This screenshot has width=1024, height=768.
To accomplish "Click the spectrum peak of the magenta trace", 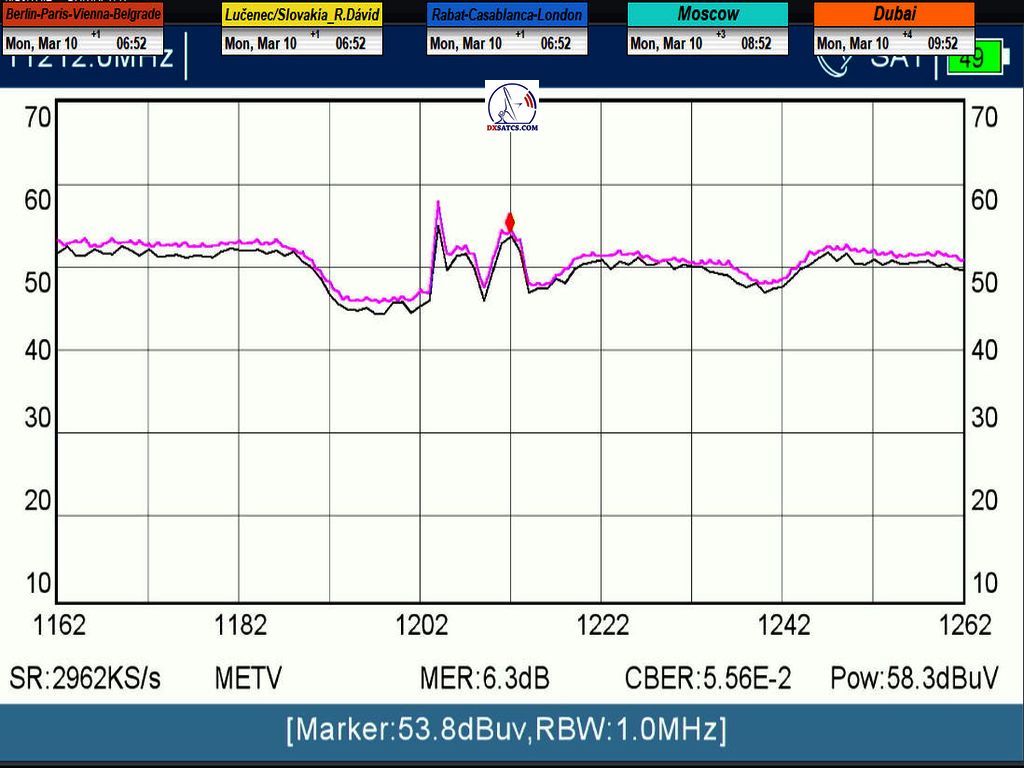I will coord(438,203).
